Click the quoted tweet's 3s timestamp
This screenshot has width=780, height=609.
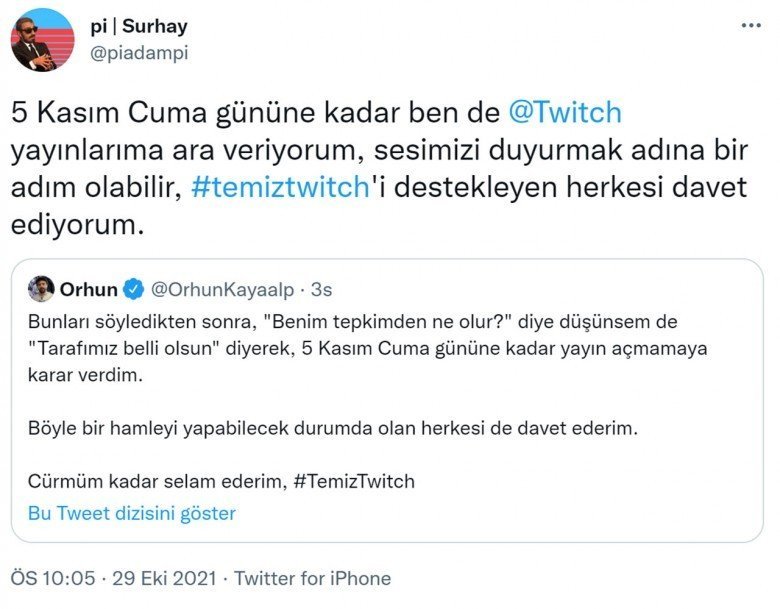(x=321, y=290)
